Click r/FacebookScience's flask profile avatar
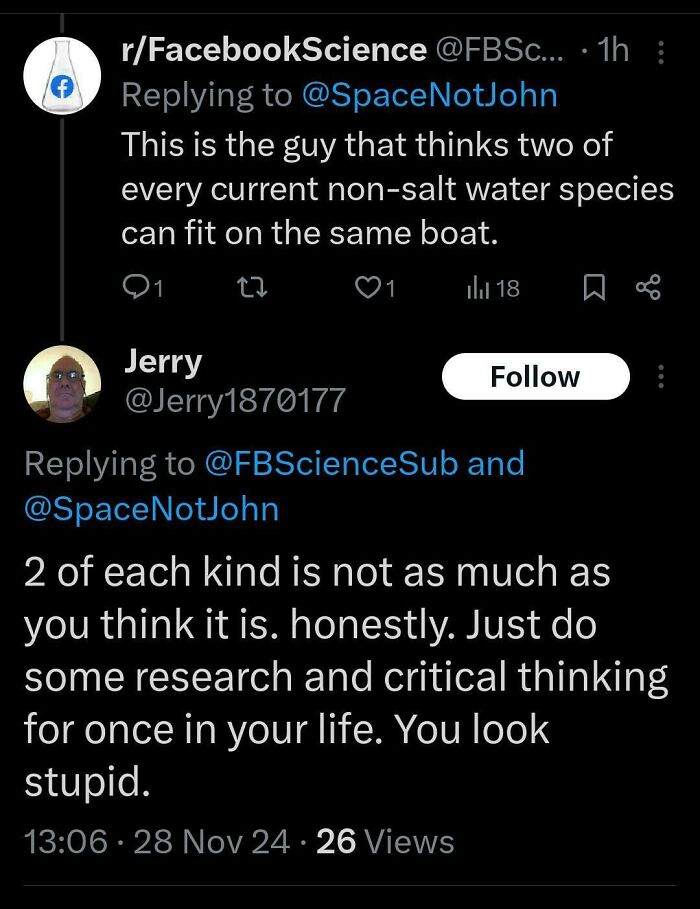 (x=62, y=75)
